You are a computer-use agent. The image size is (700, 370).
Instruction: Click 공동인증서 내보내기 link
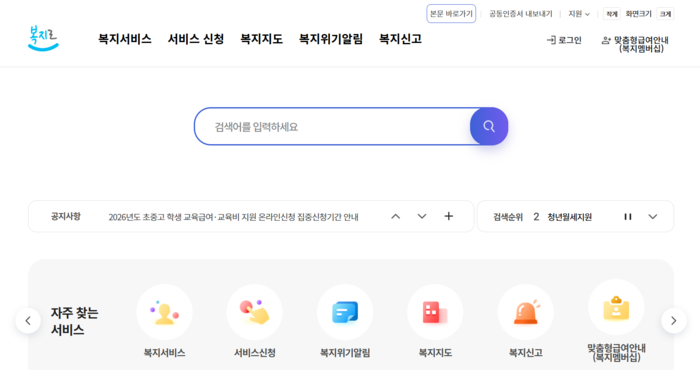click(521, 14)
